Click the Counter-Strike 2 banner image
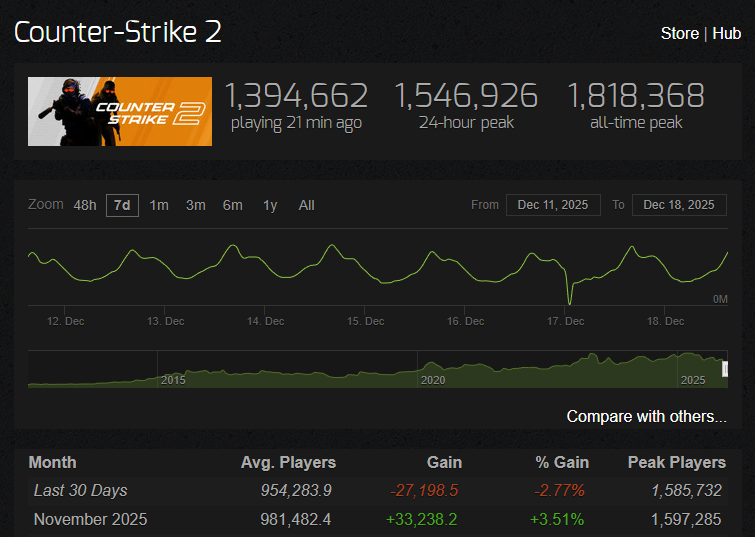Image resolution: width=755 pixels, height=537 pixels. point(120,111)
